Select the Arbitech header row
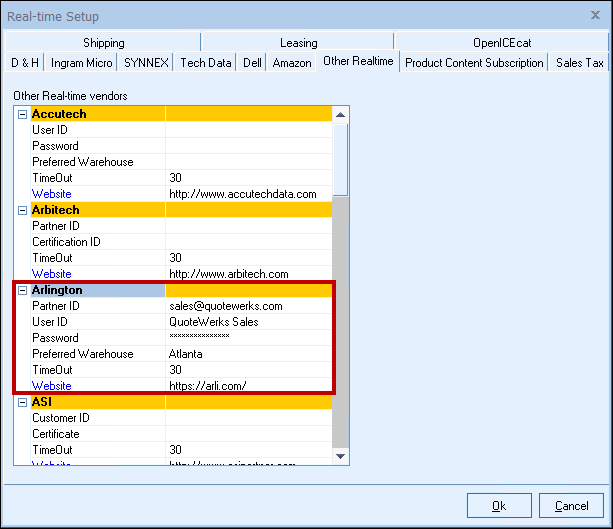The height and width of the screenshot is (529, 613). tap(181, 210)
